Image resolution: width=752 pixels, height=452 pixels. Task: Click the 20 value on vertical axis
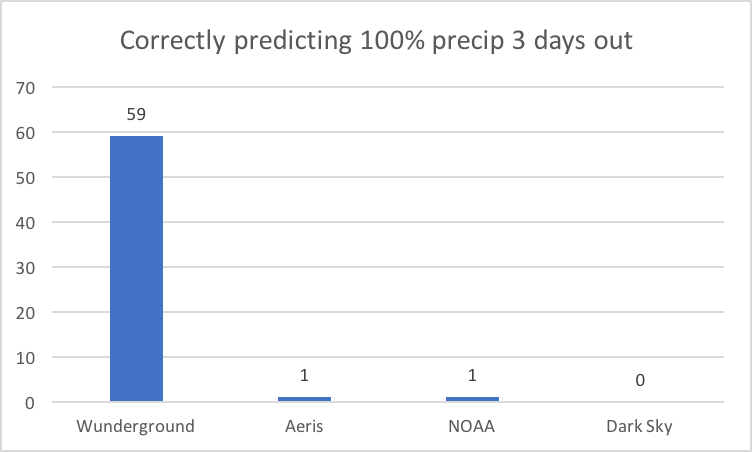click(x=25, y=313)
